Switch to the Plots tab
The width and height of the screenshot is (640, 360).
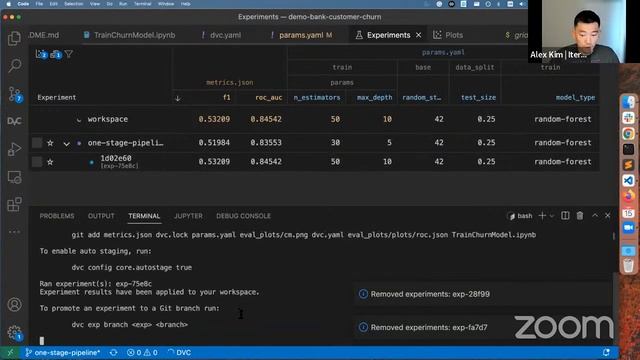tap(448, 35)
